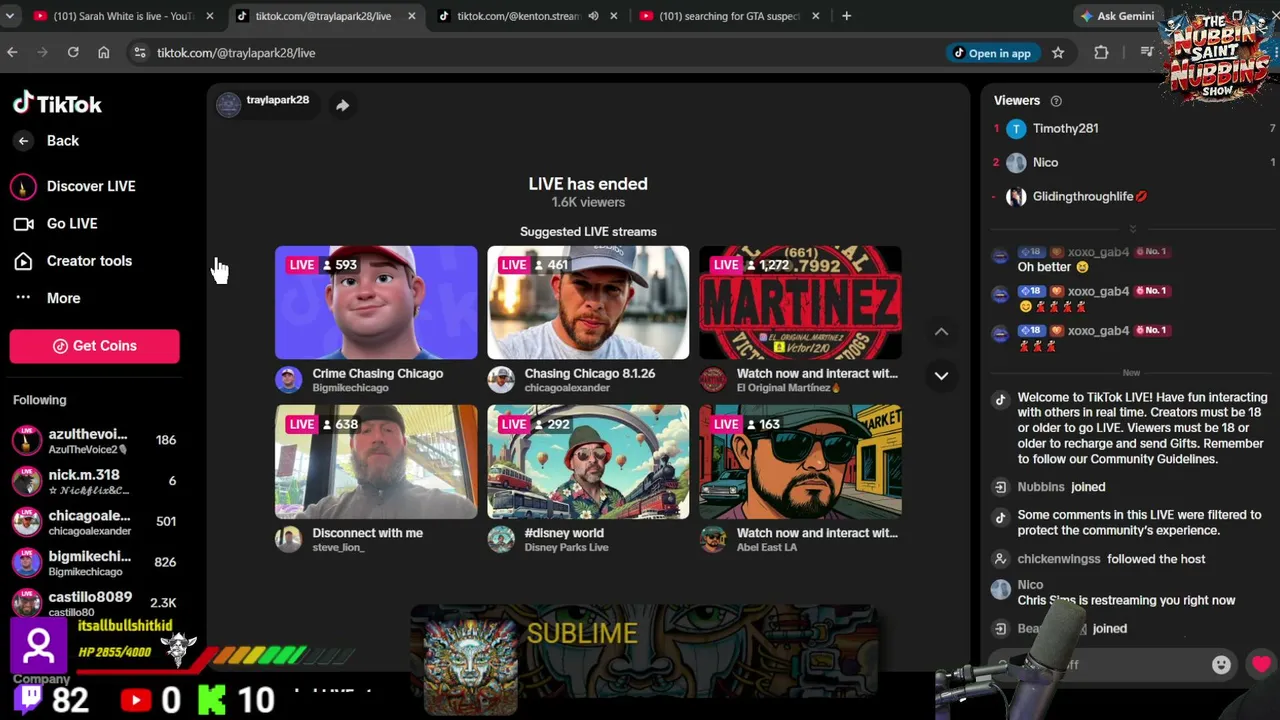This screenshot has width=1280, height=720.
Task: Click the 'Disconnect with me' stream title
Action: point(368,533)
